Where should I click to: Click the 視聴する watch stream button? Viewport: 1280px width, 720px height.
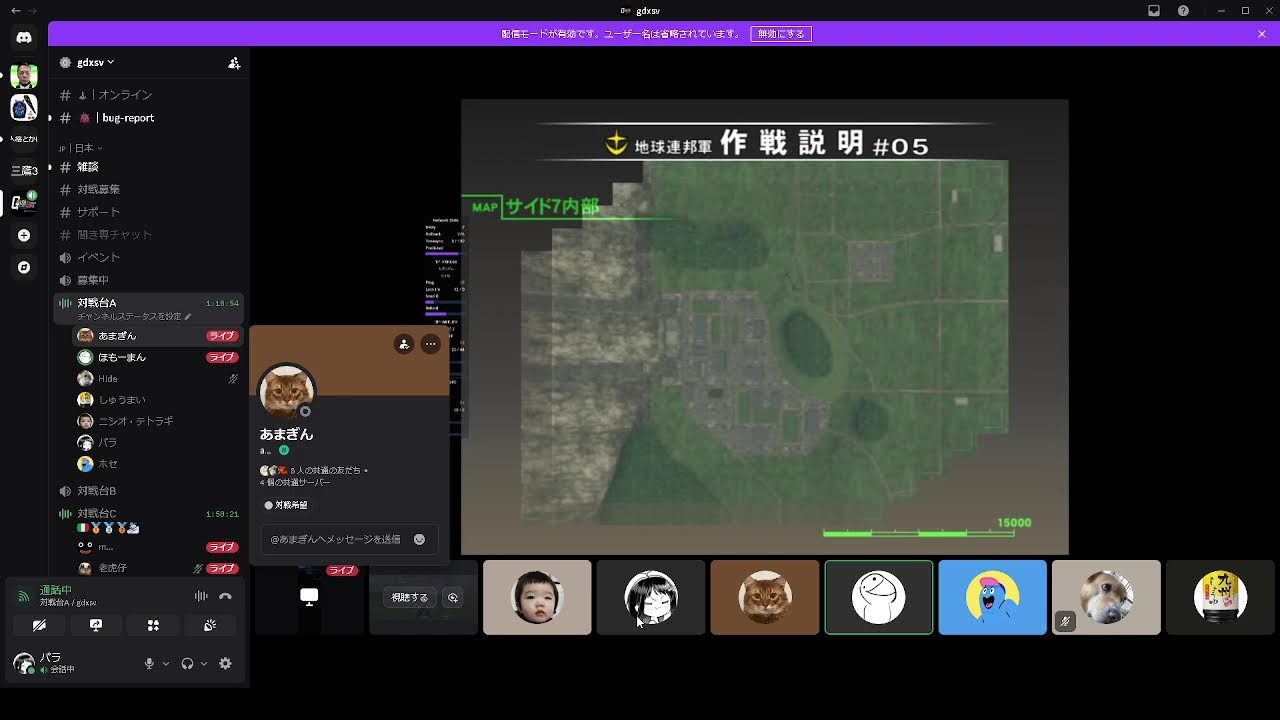410,597
